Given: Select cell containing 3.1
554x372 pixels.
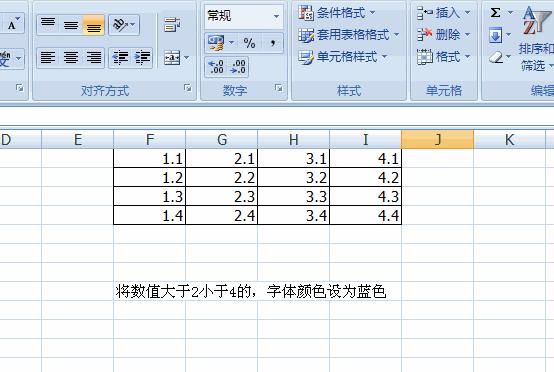Looking at the screenshot, I should click(294, 158).
